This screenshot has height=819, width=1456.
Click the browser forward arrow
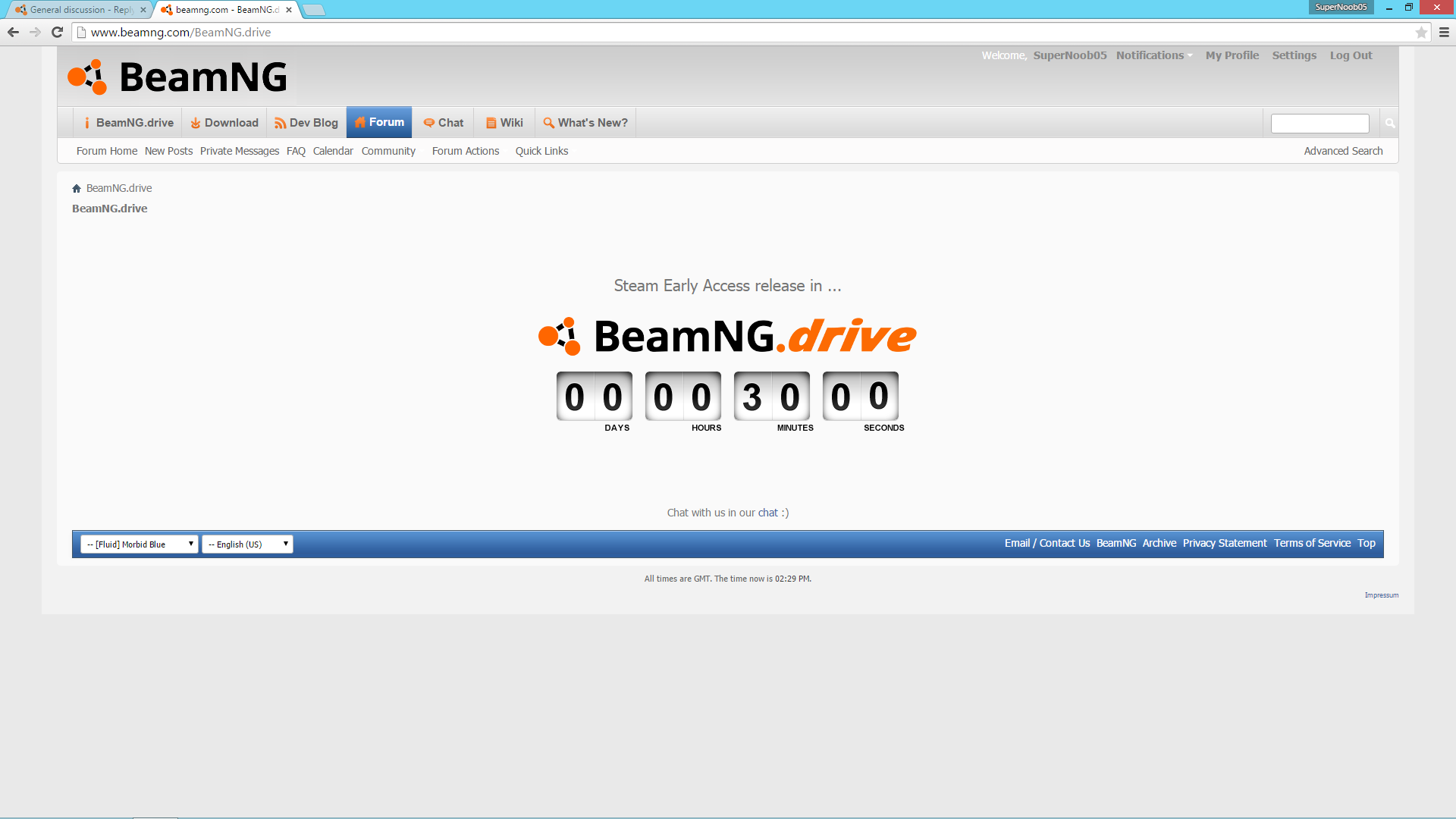35,32
